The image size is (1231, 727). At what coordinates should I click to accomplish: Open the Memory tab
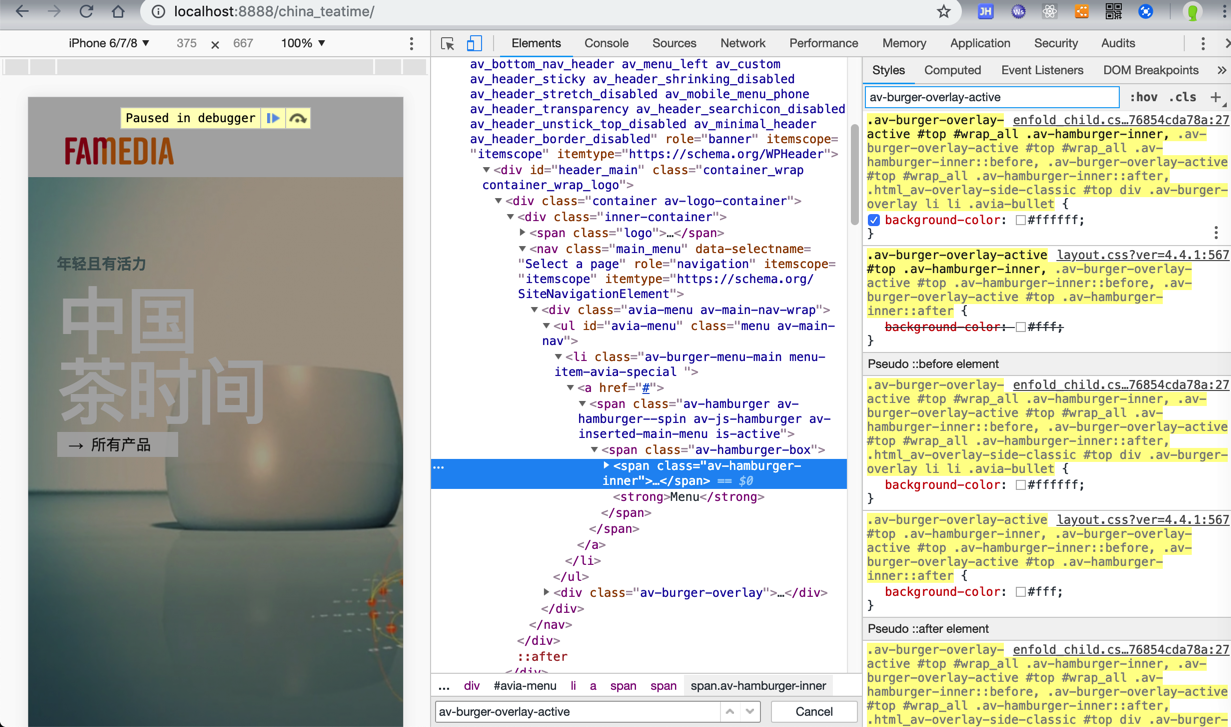coord(904,44)
